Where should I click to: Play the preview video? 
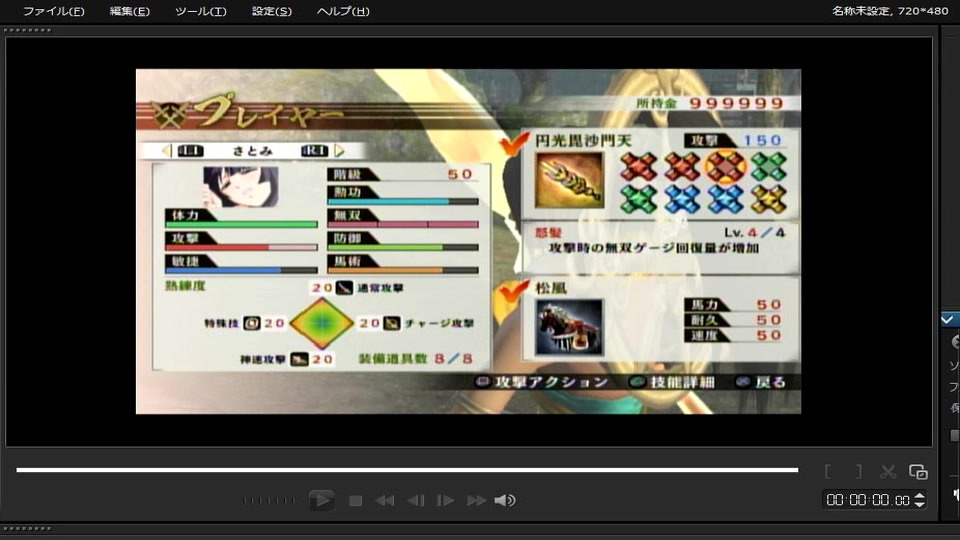[321, 500]
